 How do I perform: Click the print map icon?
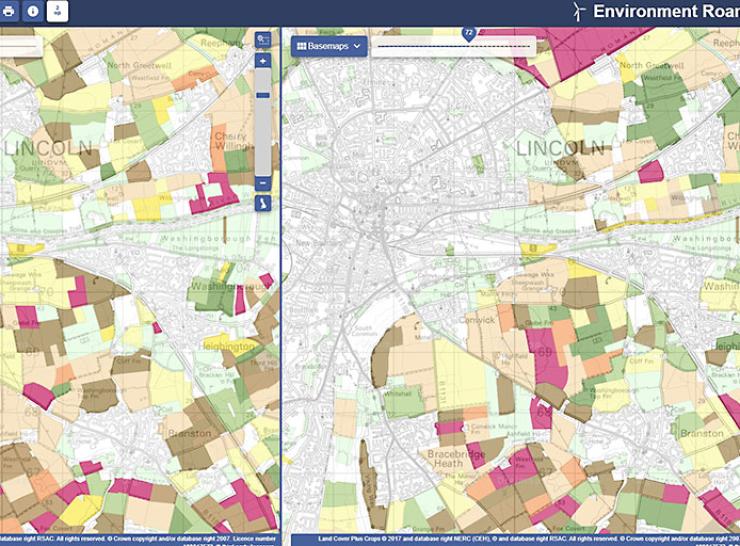click(x=8, y=11)
